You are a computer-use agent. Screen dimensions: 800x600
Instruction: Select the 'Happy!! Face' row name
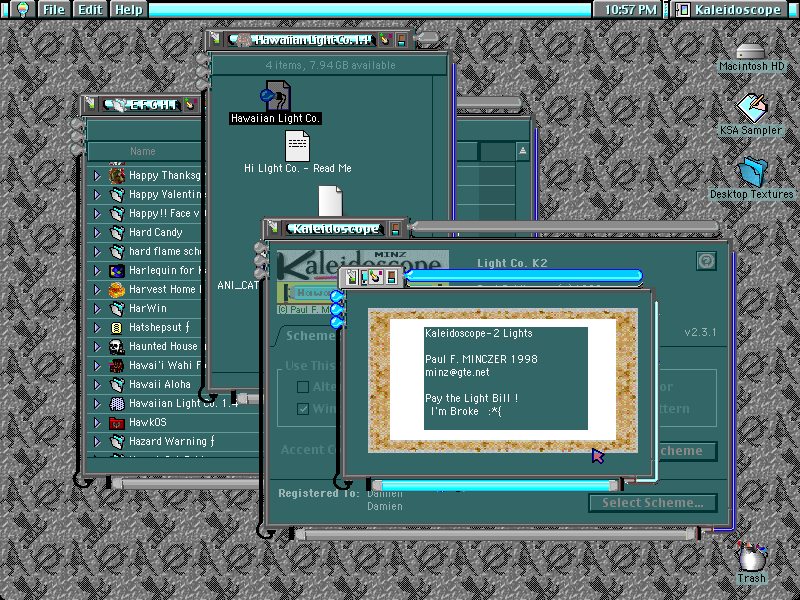(164, 213)
